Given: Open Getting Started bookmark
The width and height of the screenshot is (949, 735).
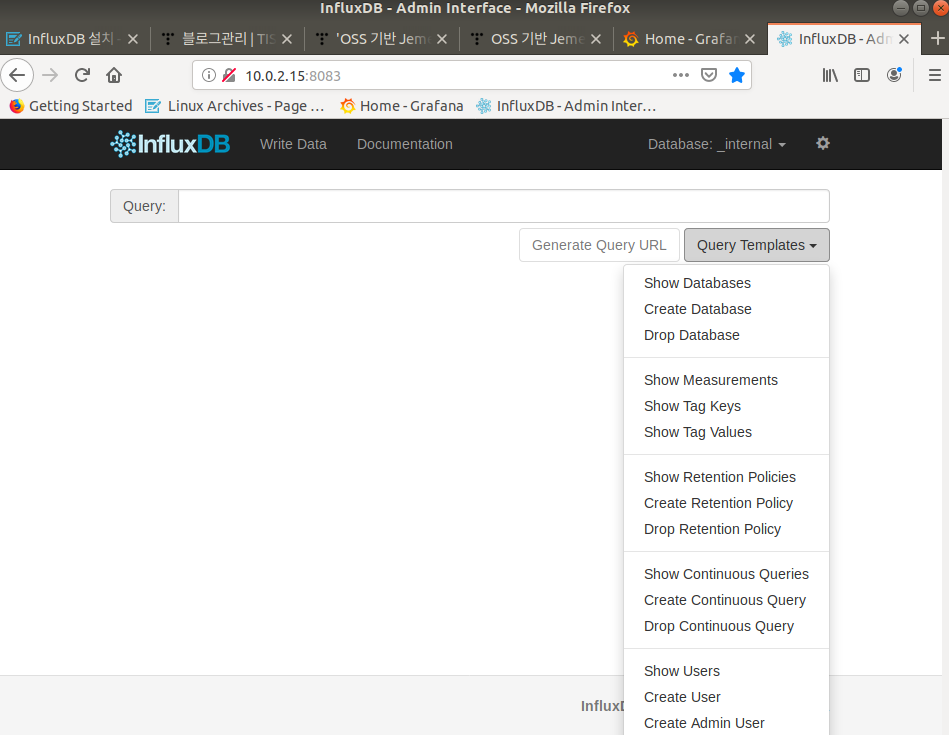Looking at the screenshot, I should point(71,106).
